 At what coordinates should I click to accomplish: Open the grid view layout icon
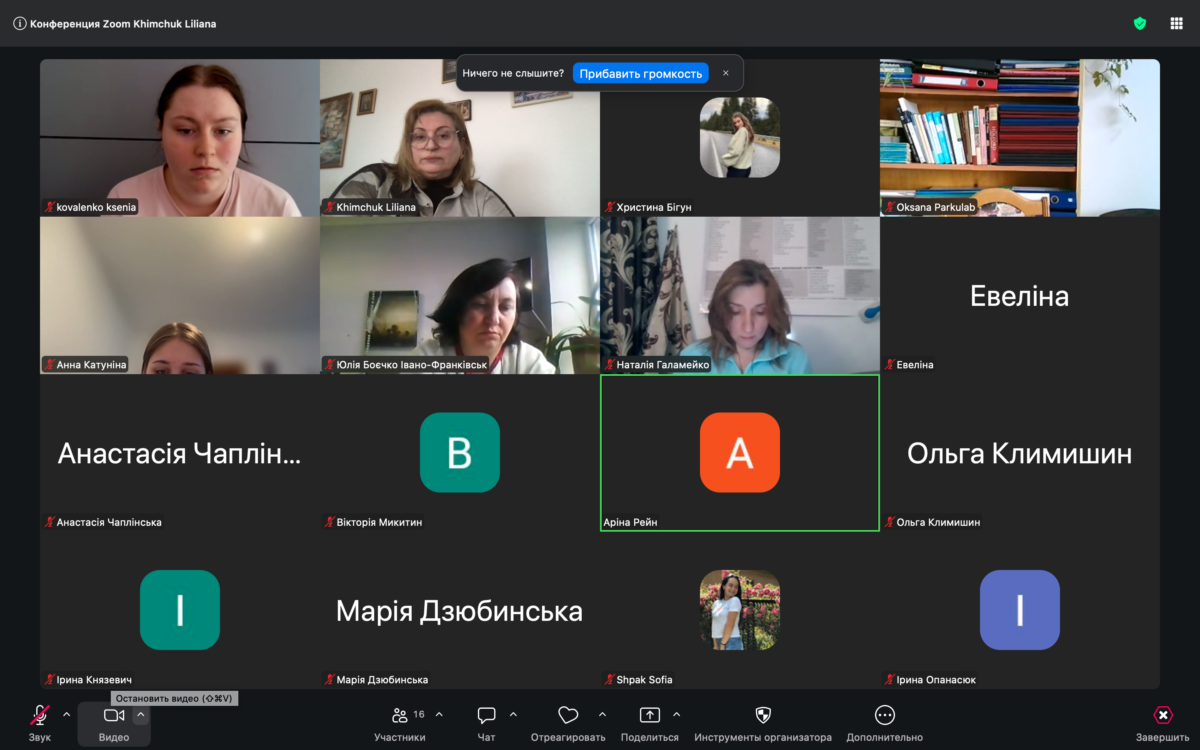click(x=1176, y=23)
